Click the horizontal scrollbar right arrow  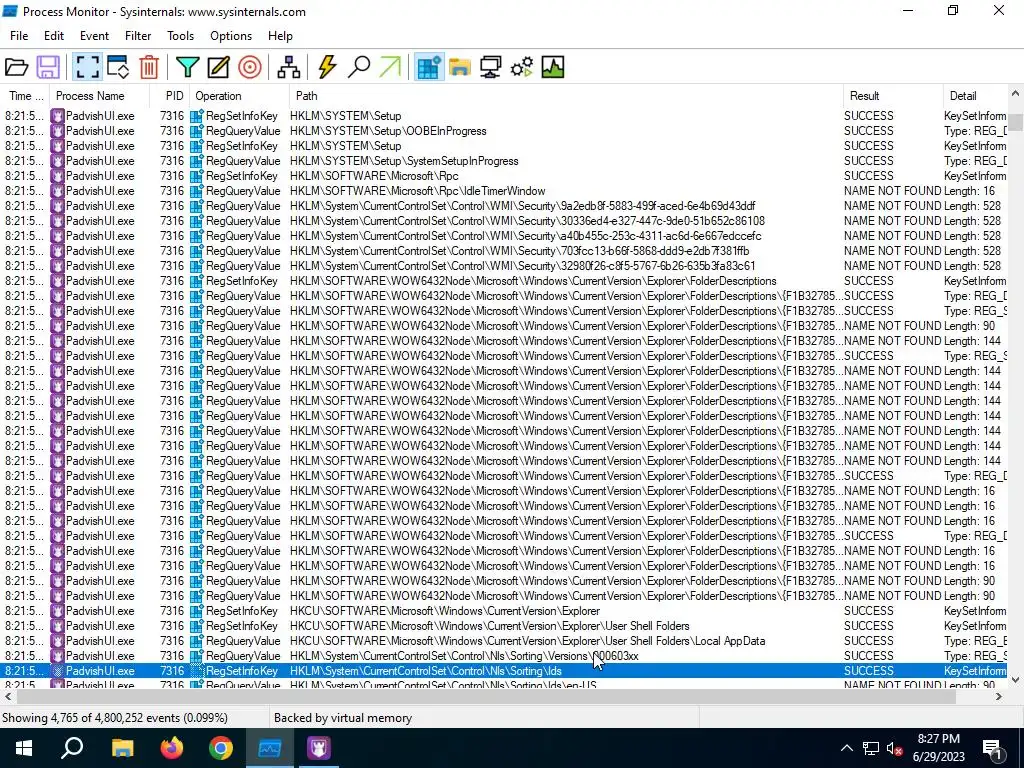click(x=999, y=697)
